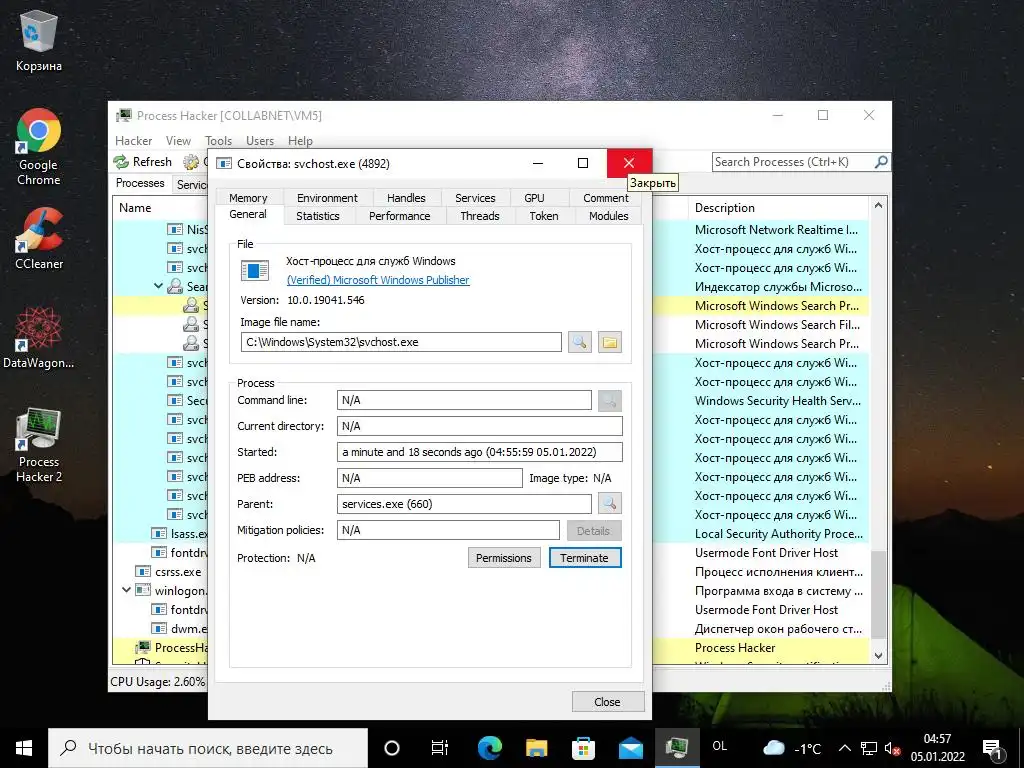Open file location with the folder icon
Viewport: 1024px width, 768px height.
pyautogui.click(x=609, y=342)
